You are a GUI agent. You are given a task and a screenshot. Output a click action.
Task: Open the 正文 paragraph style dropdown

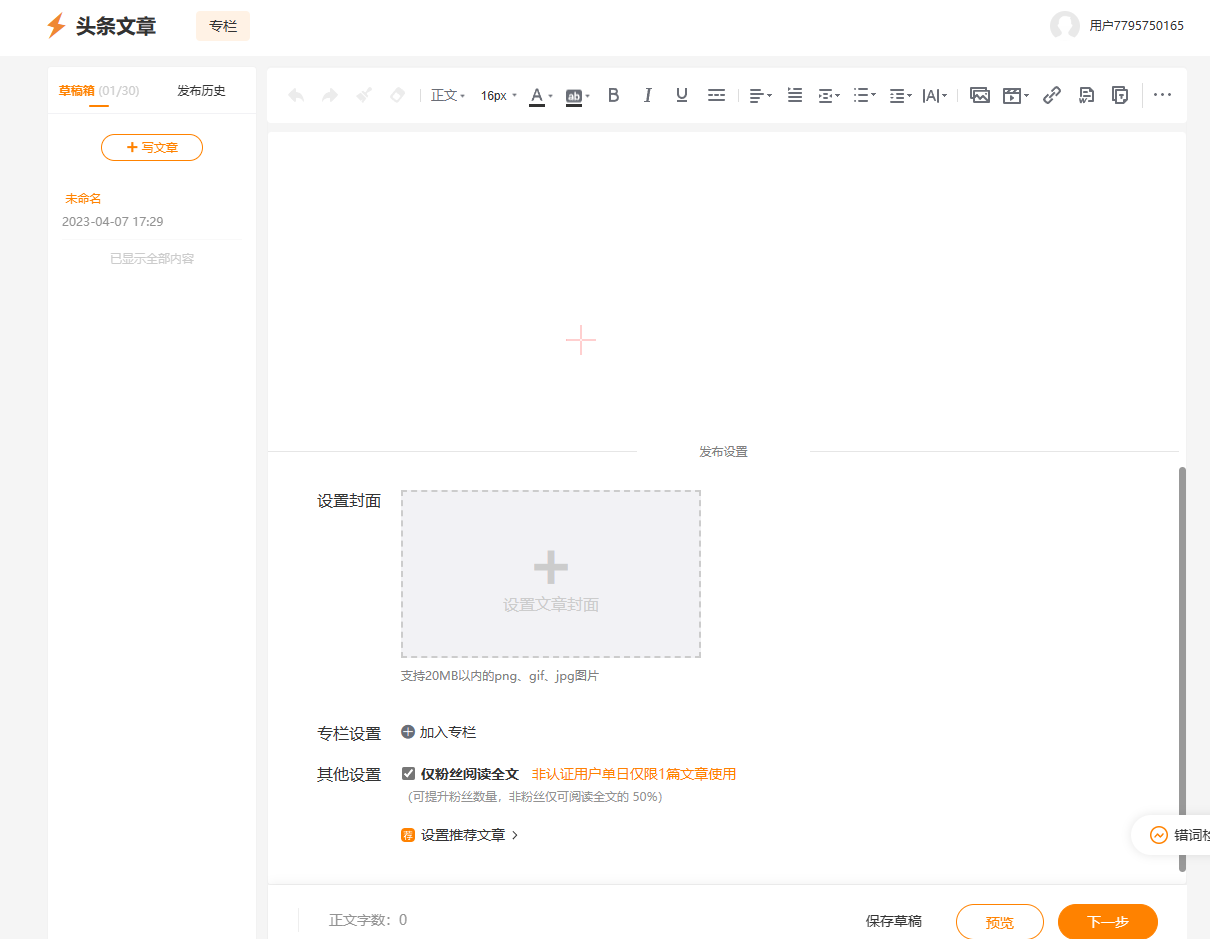(x=446, y=95)
